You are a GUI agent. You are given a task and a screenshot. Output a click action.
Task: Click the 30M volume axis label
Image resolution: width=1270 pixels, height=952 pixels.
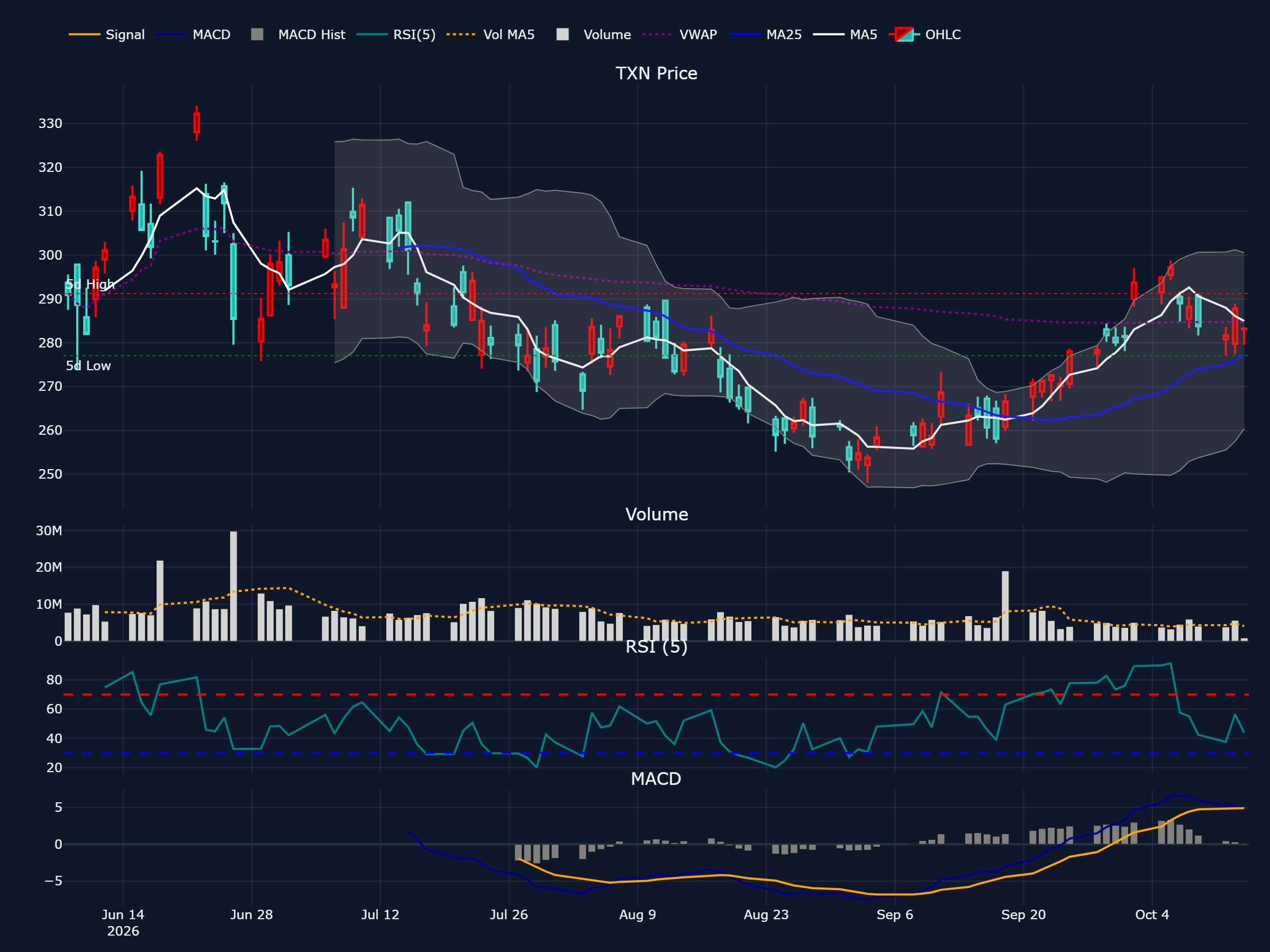tap(49, 531)
